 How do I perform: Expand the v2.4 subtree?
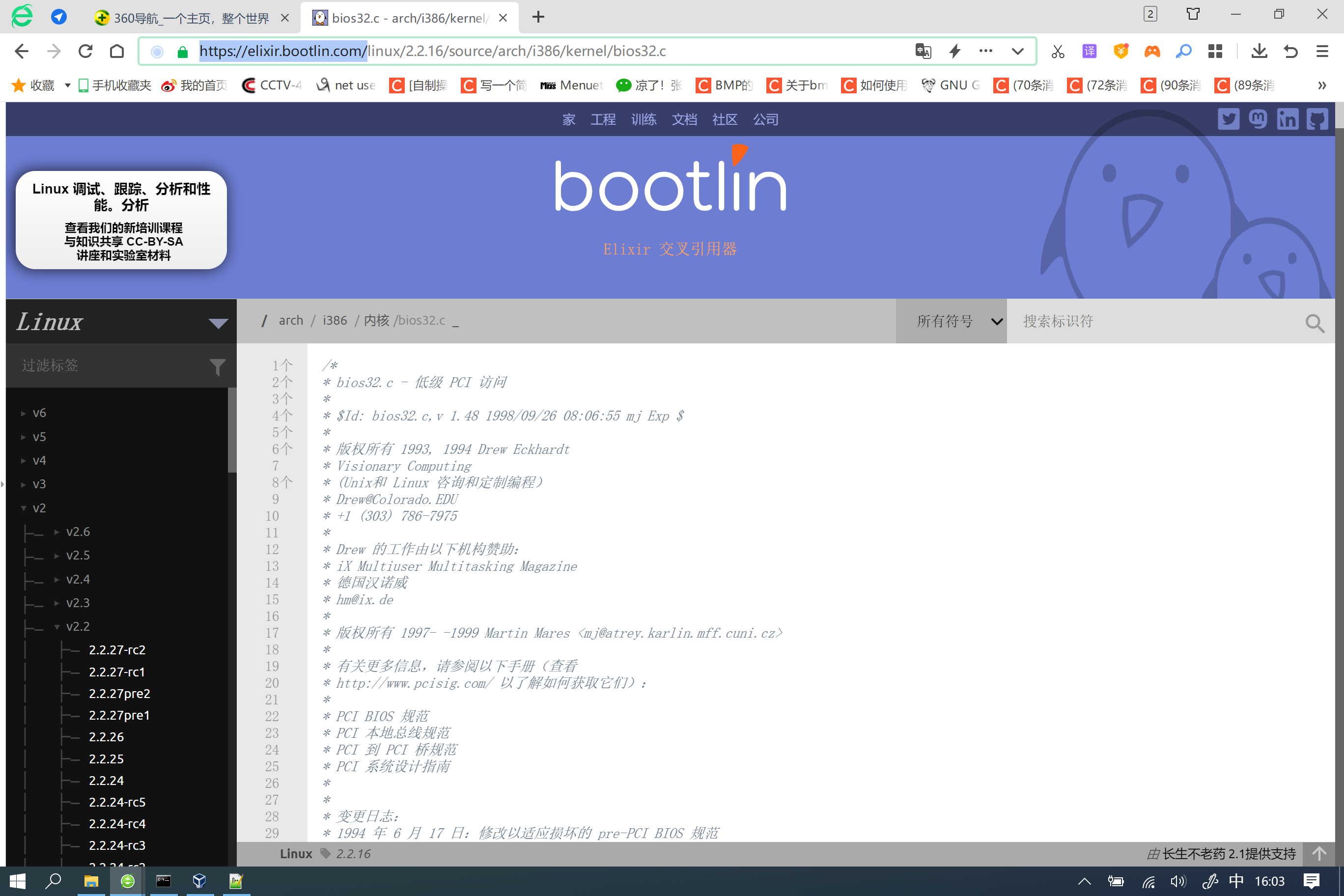(x=72, y=579)
